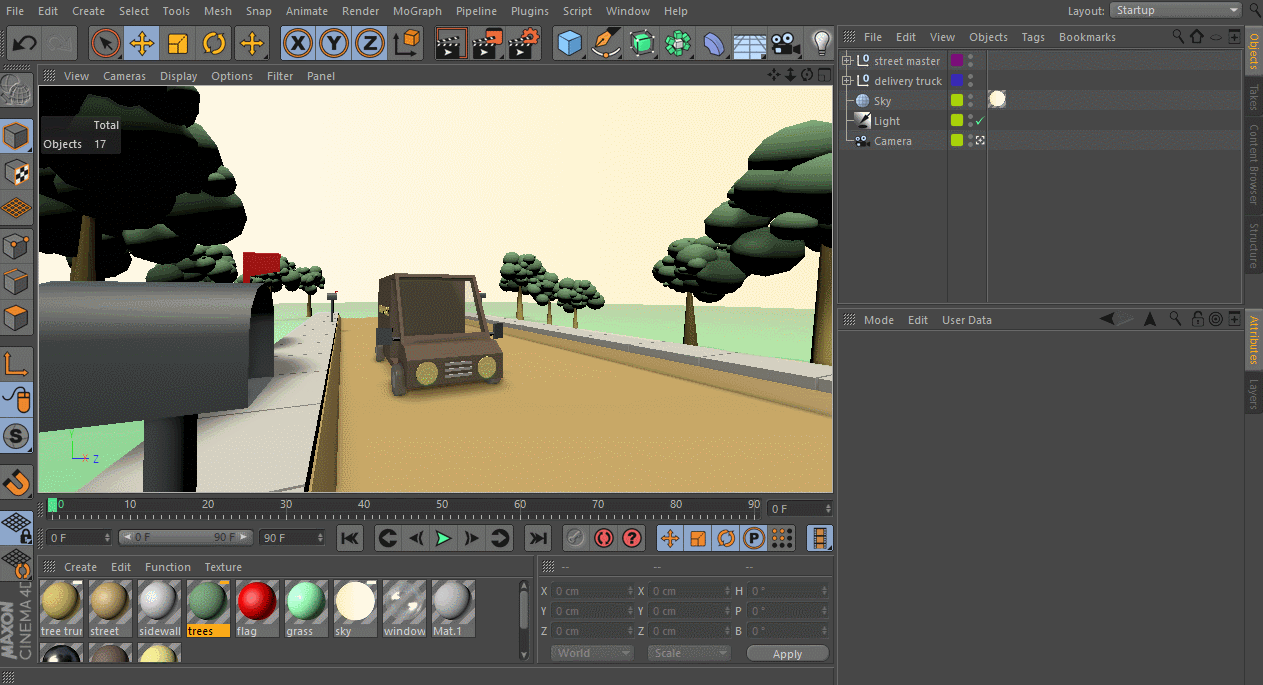Image resolution: width=1263 pixels, height=685 pixels.
Task: Open the viewport Filter menu
Action: (x=280, y=76)
